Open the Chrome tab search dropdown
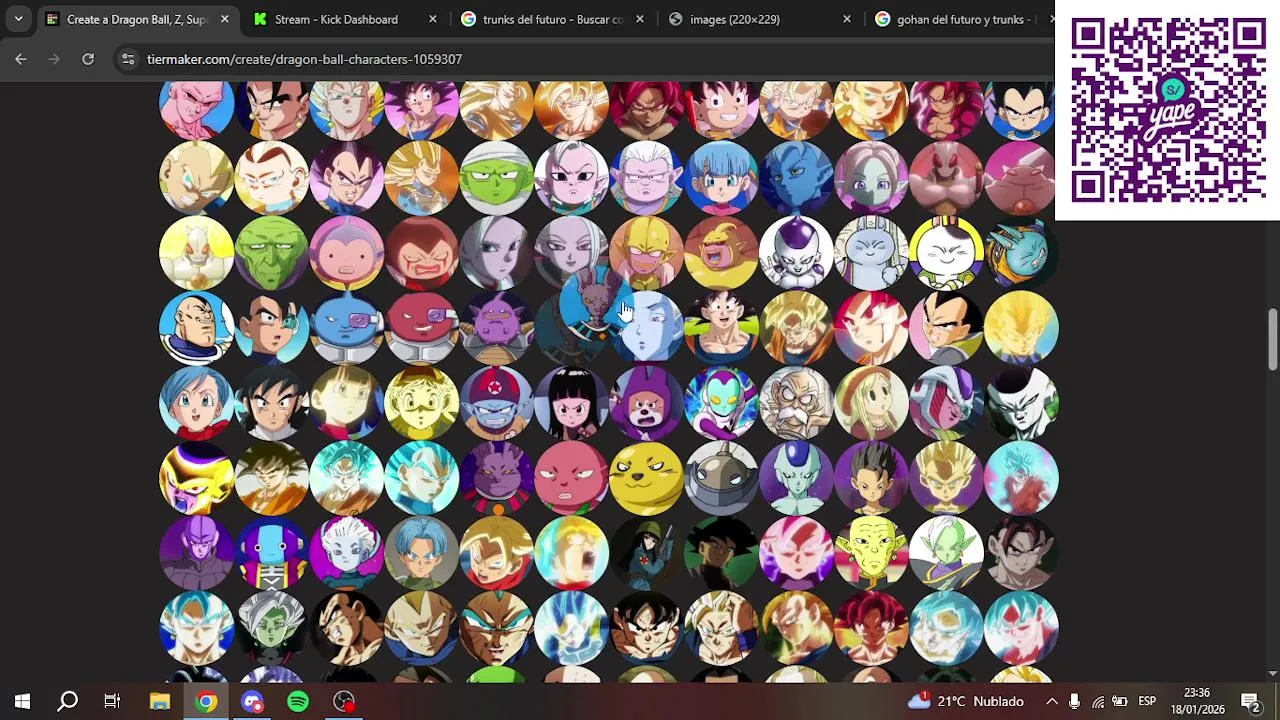This screenshot has width=1280, height=720. click(18, 19)
